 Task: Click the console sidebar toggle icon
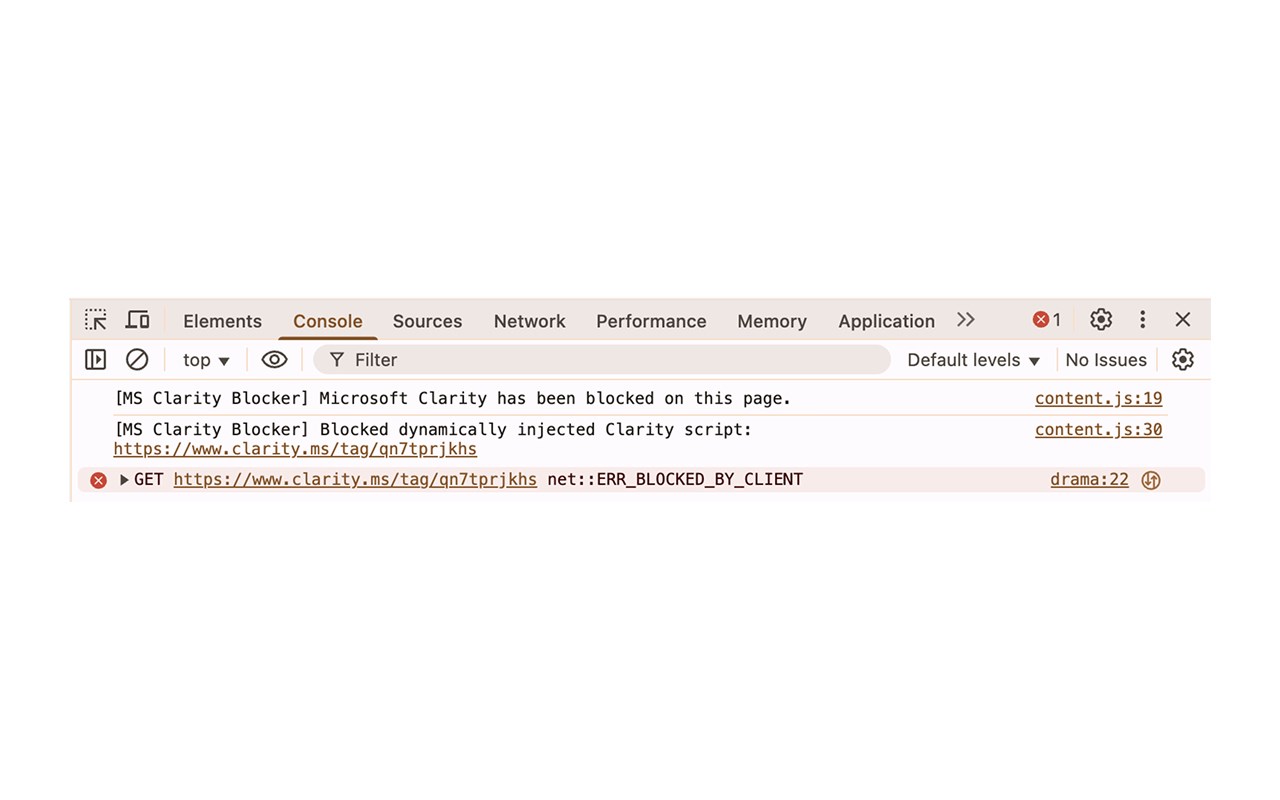tap(95, 359)
